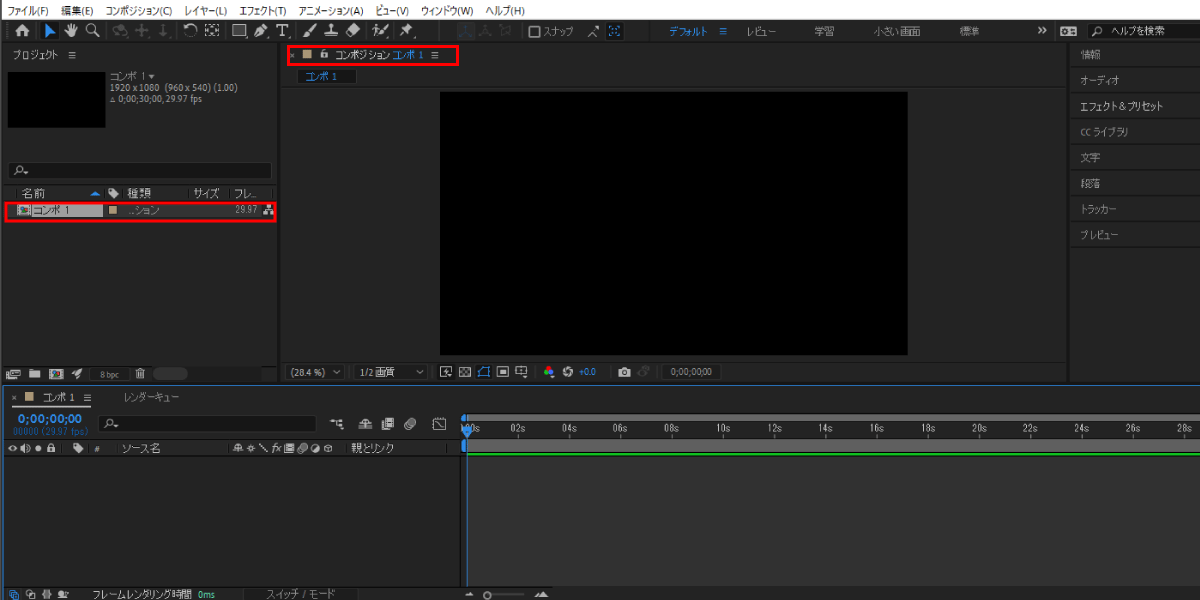
Task: Open the 1/2画質 resolution dropdown
Action: 391,372
